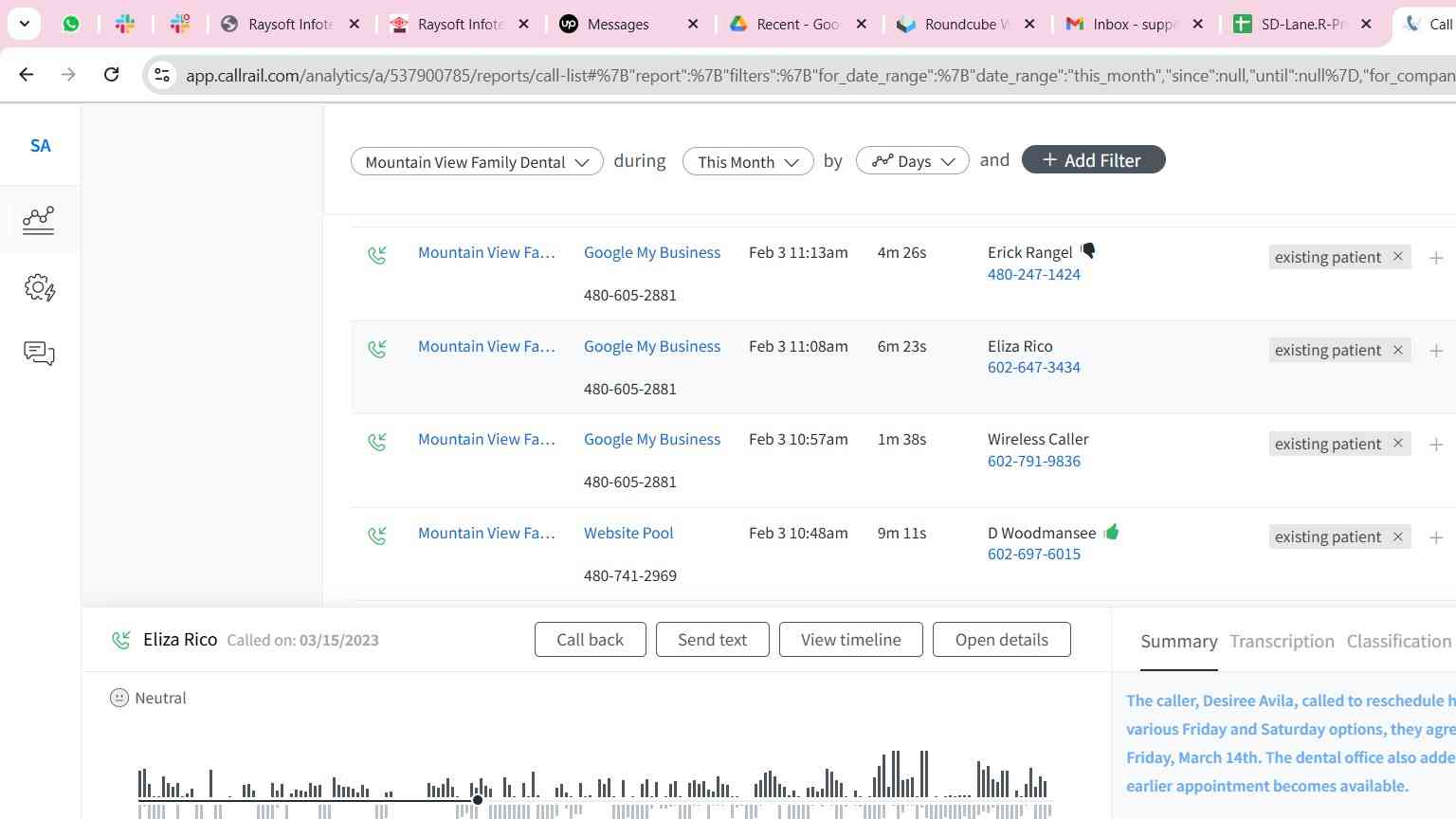Click thumbs-up icon next to D Woodmansee

pos(1111,531)
